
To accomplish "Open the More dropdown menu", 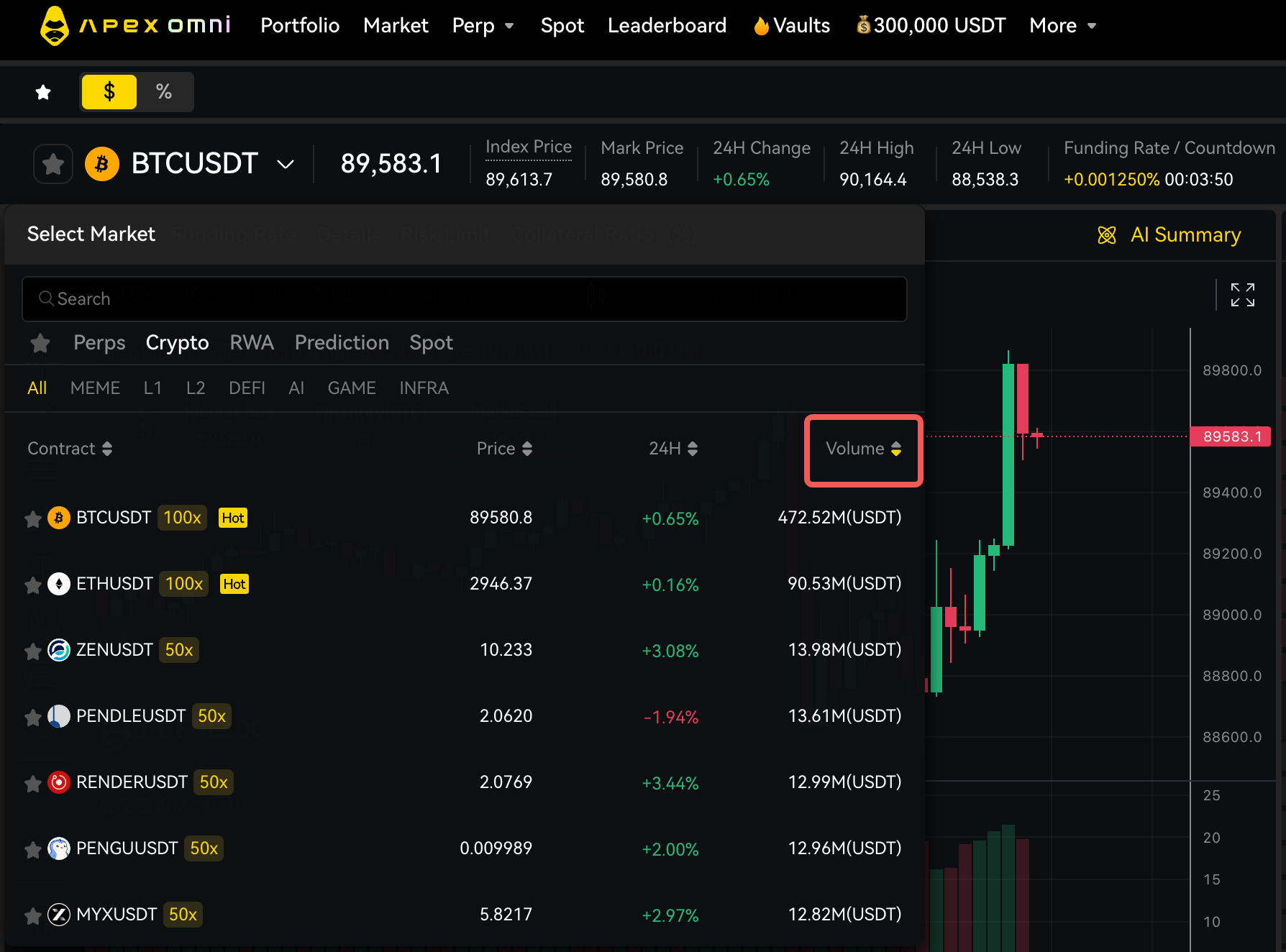I will tap(1062, 26).
